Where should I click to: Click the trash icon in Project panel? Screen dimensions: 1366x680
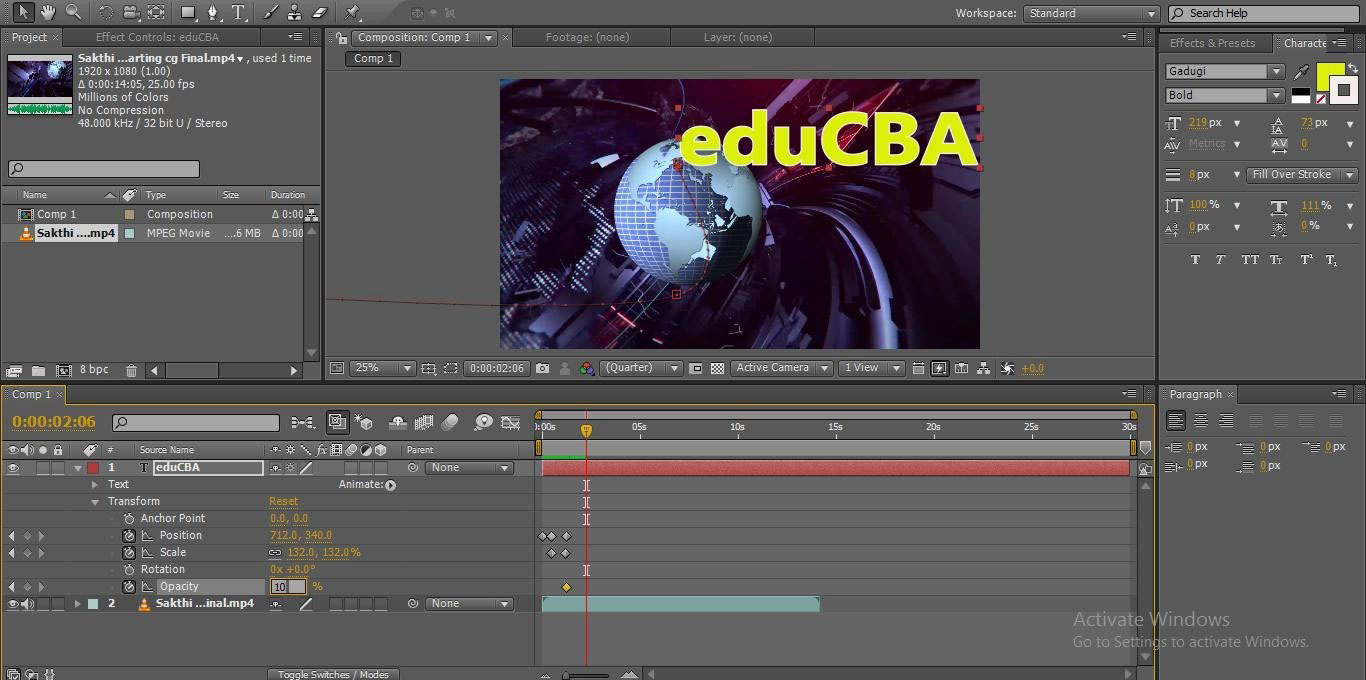(x=131, y=370)
